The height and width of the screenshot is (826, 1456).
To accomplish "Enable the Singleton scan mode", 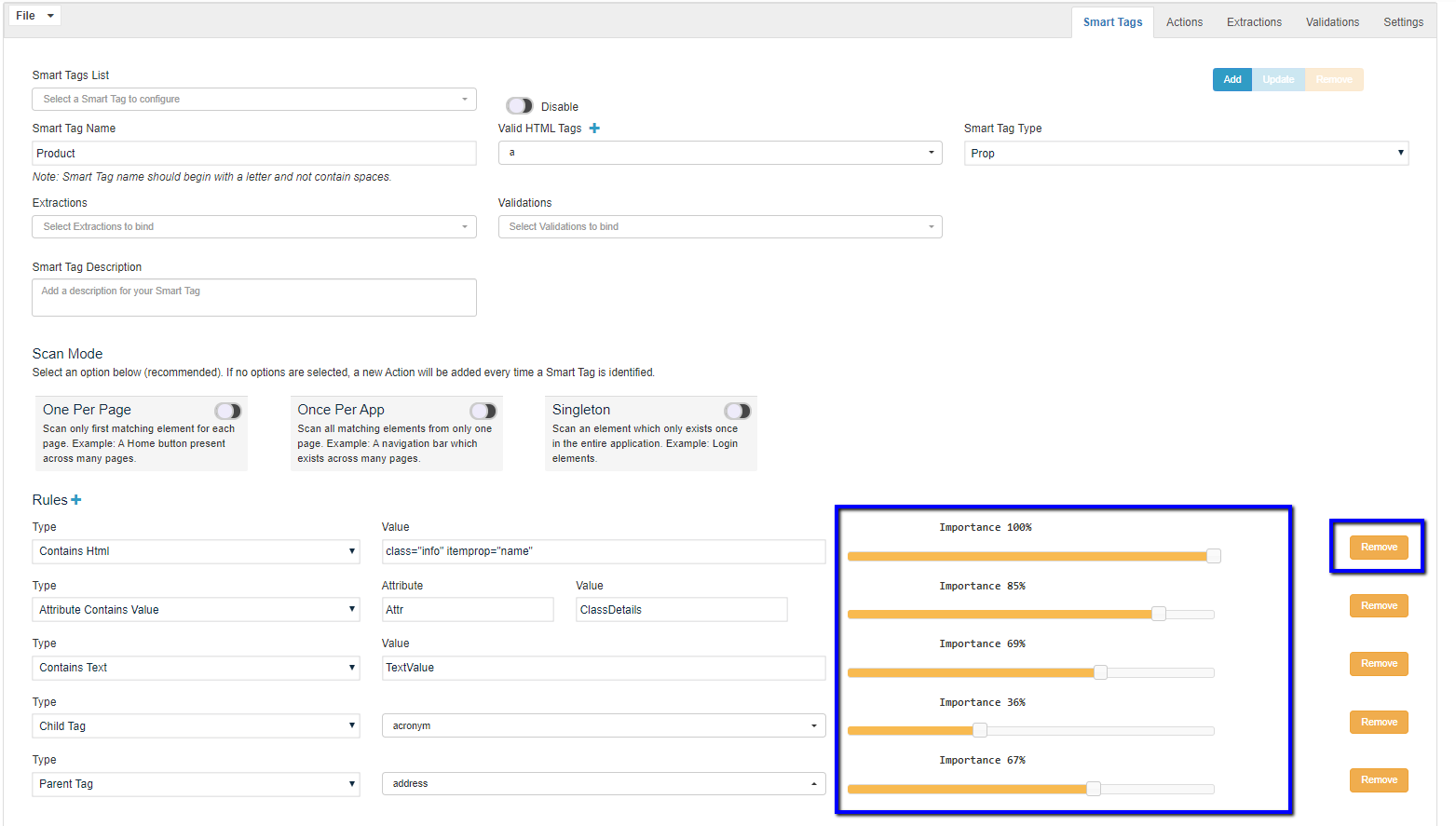I will [x=738, y=411].
